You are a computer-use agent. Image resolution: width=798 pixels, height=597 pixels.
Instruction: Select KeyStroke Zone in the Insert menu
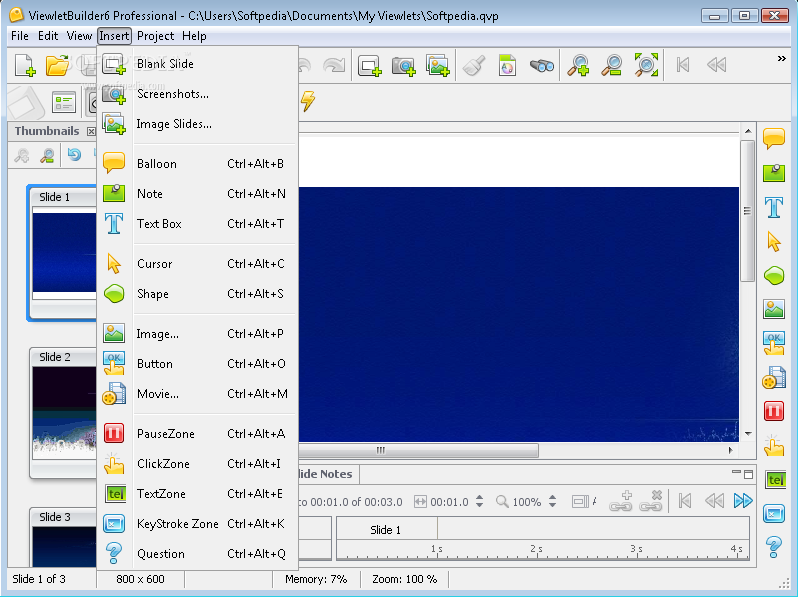click(x=197, y=524)
